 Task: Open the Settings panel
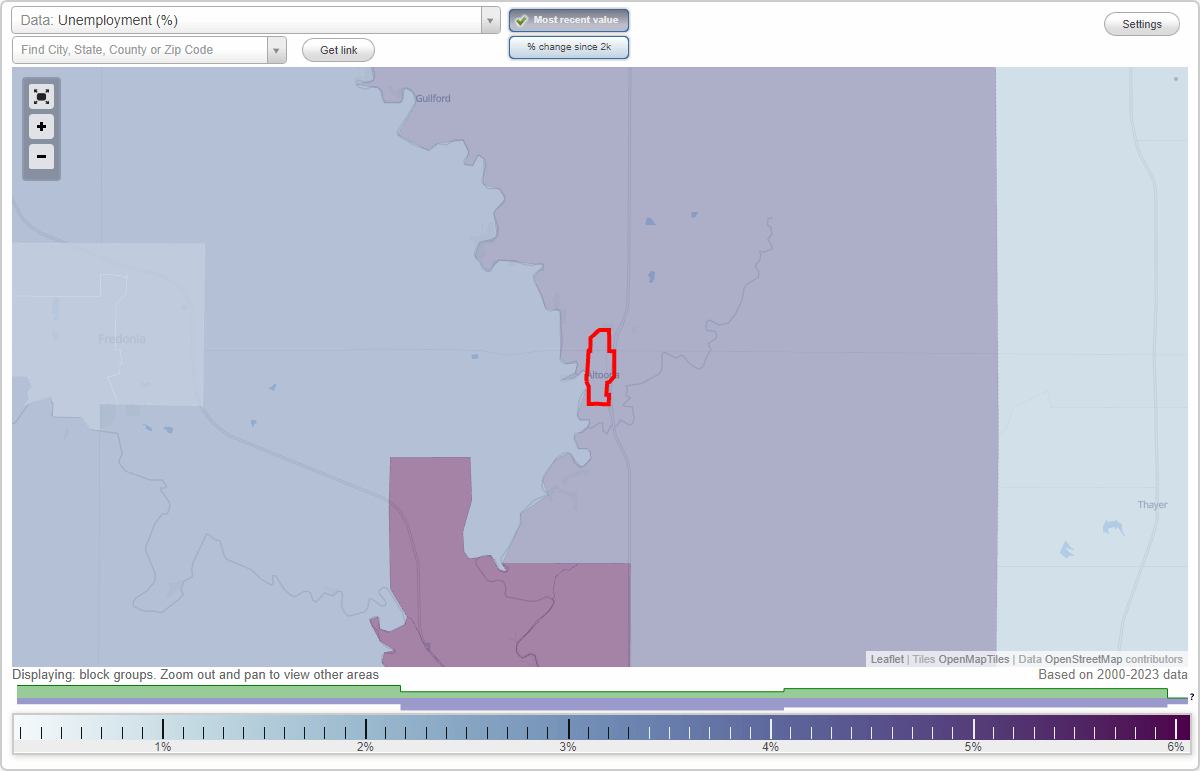[1141, 23]
